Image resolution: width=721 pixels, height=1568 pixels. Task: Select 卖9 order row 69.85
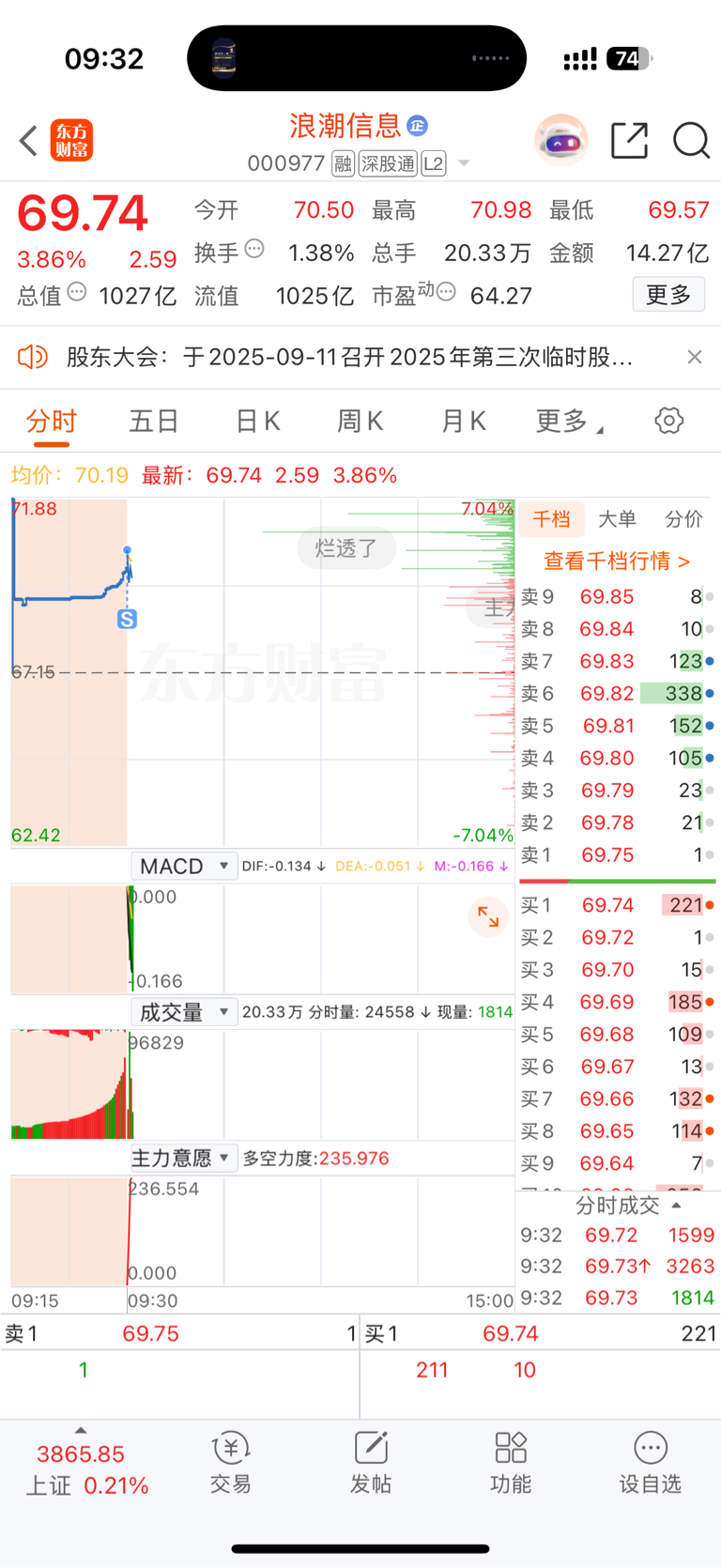coord(618,597)
